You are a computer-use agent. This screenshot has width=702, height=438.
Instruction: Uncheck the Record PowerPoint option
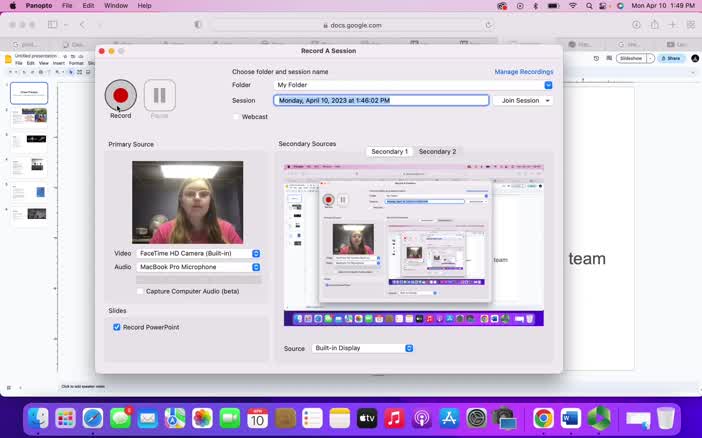click(x=117, y=327)
